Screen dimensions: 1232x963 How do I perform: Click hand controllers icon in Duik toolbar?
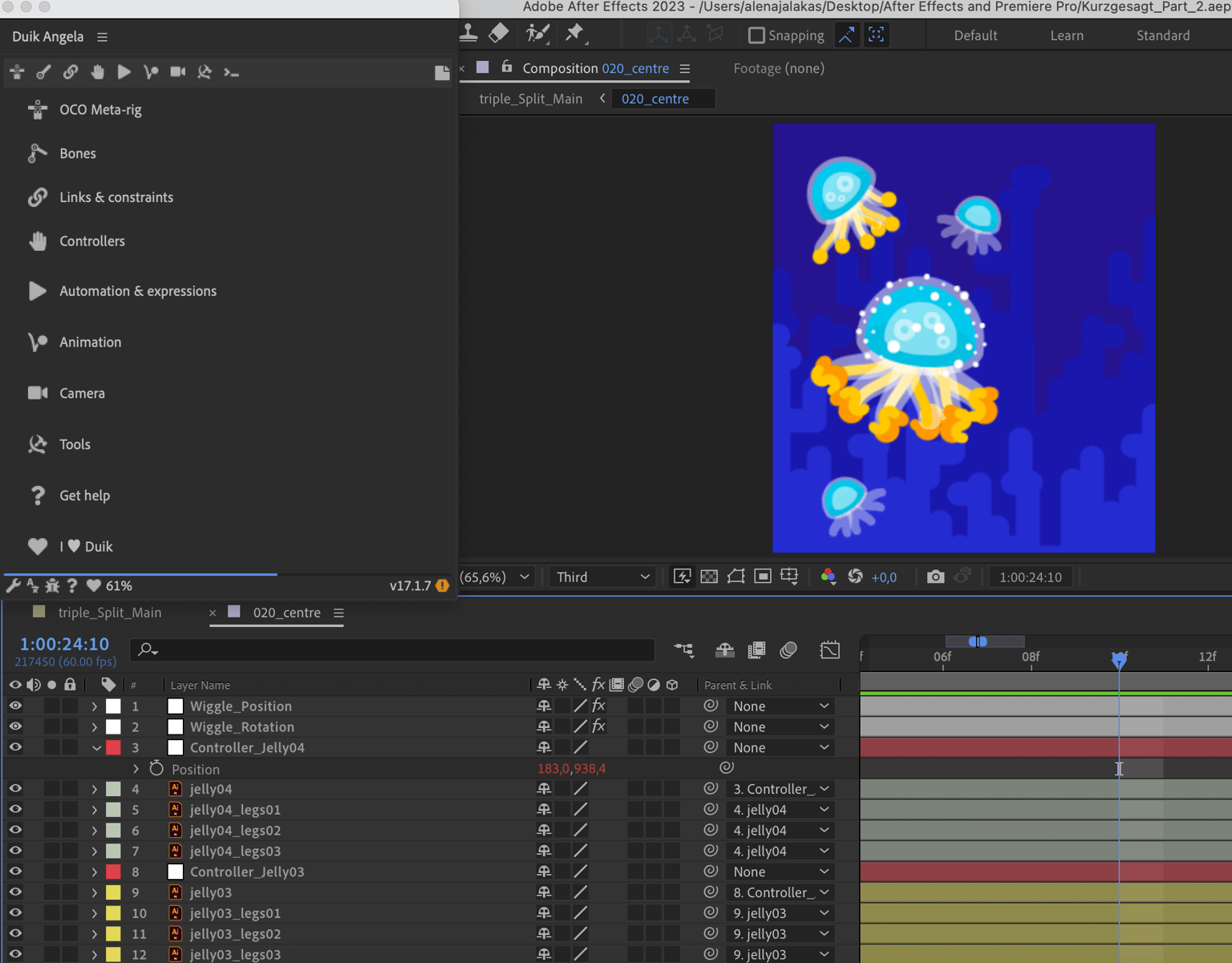[97, 72]
